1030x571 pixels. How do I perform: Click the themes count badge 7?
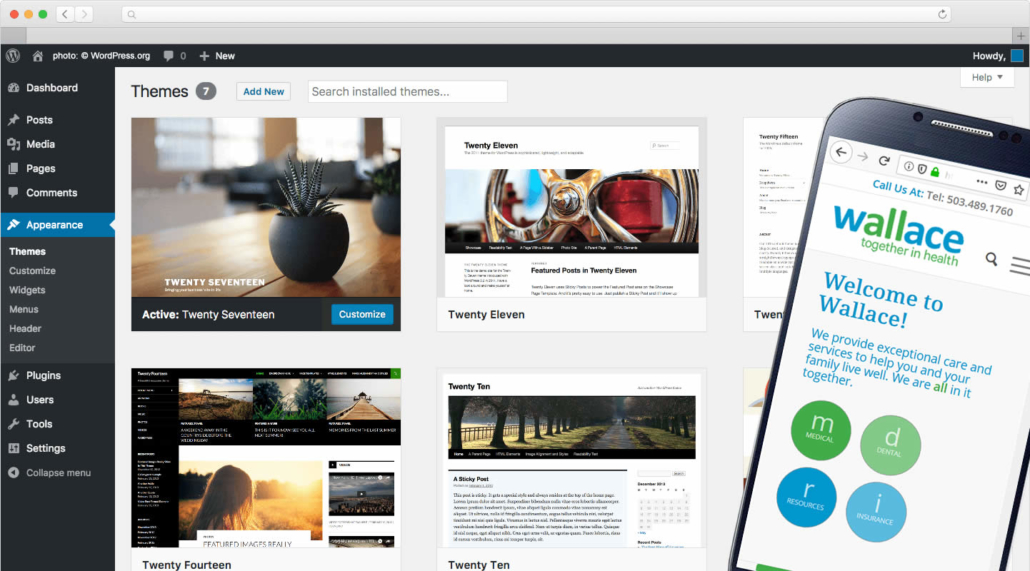pos(206,91)
